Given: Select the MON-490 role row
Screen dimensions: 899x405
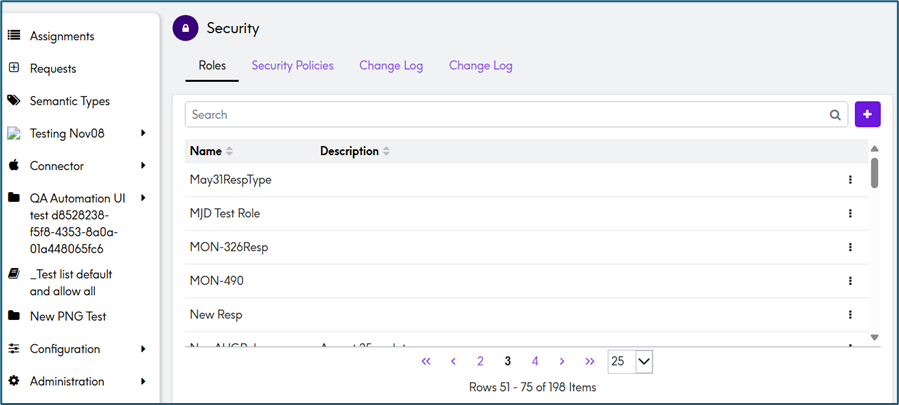Looking at the screenshot, I should click(x=526, y=281).
